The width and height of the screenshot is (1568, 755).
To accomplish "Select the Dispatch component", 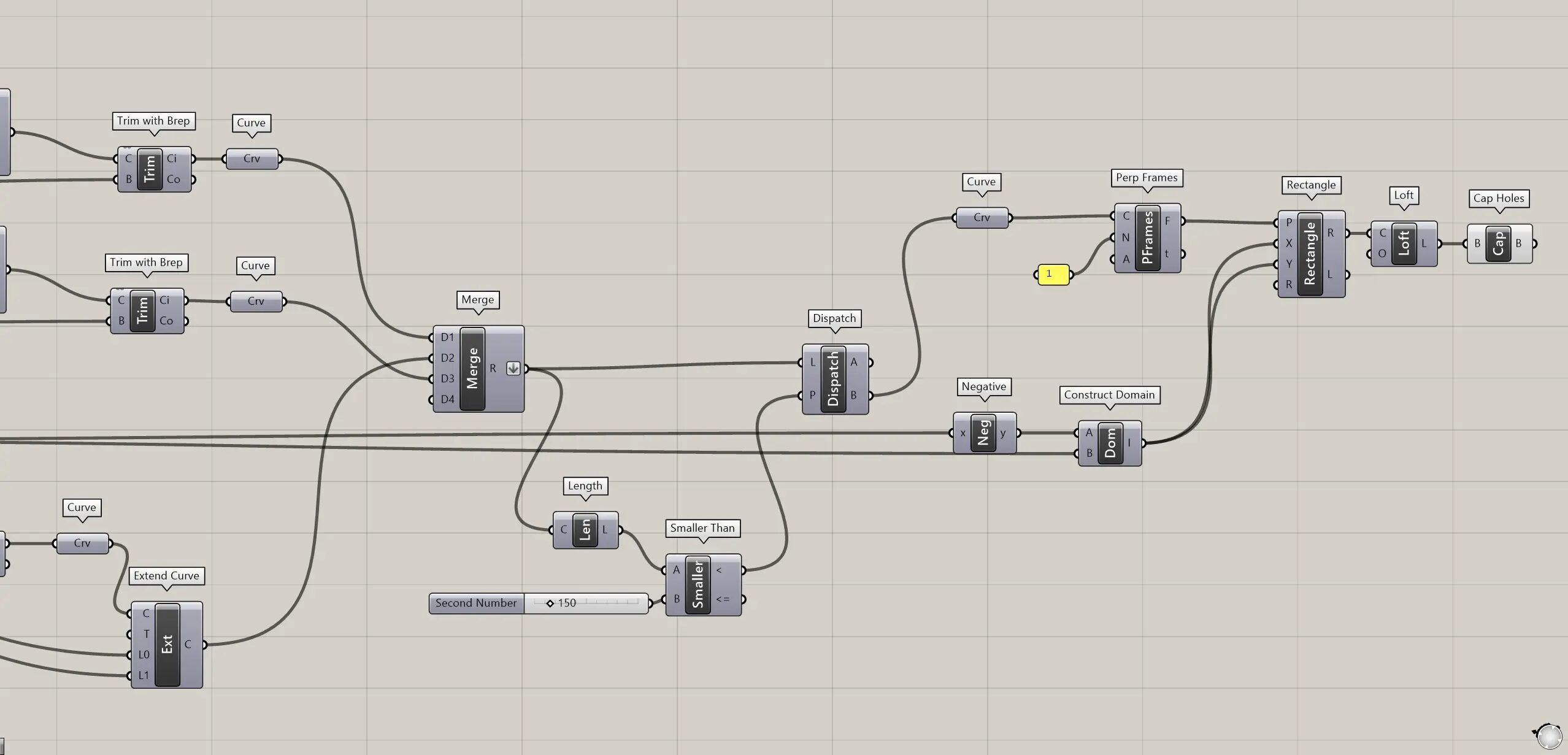I will point(833,379).
